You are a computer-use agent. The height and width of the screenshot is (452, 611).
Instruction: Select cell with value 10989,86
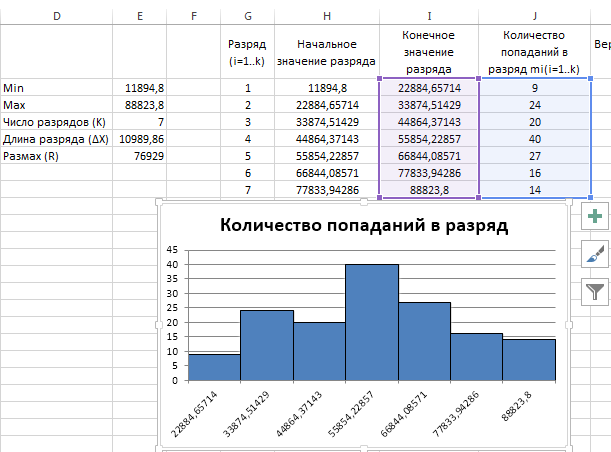(140, 139)
